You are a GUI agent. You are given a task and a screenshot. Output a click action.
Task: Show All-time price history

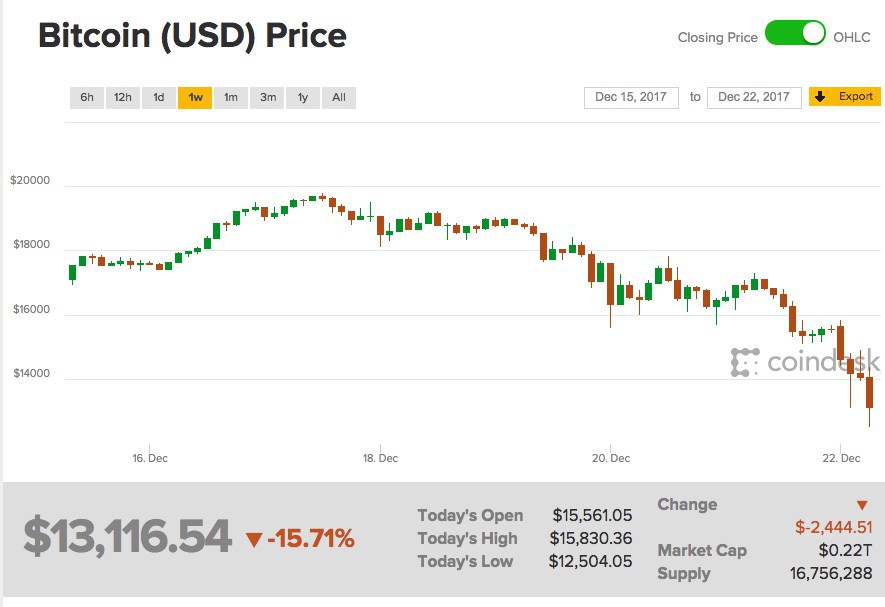pos(339,97)
